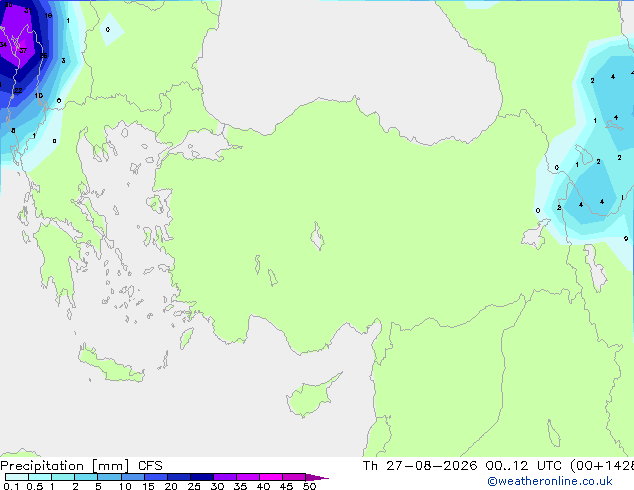Click the 30 to 35 mm purple swatch
This screenshot has height=490, width=634.
(x=225, y=477)
